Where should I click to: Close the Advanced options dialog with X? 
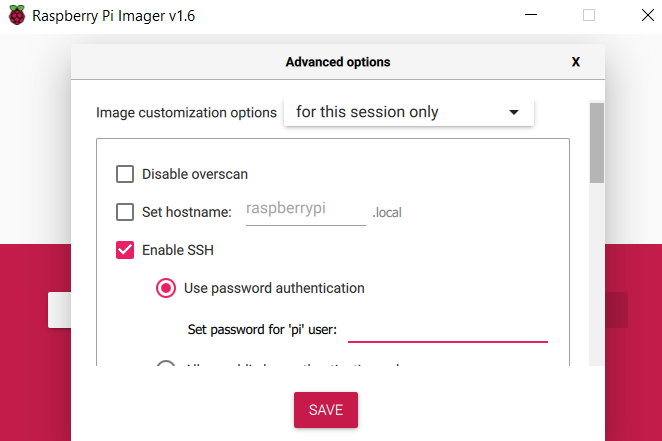[575, 62]
